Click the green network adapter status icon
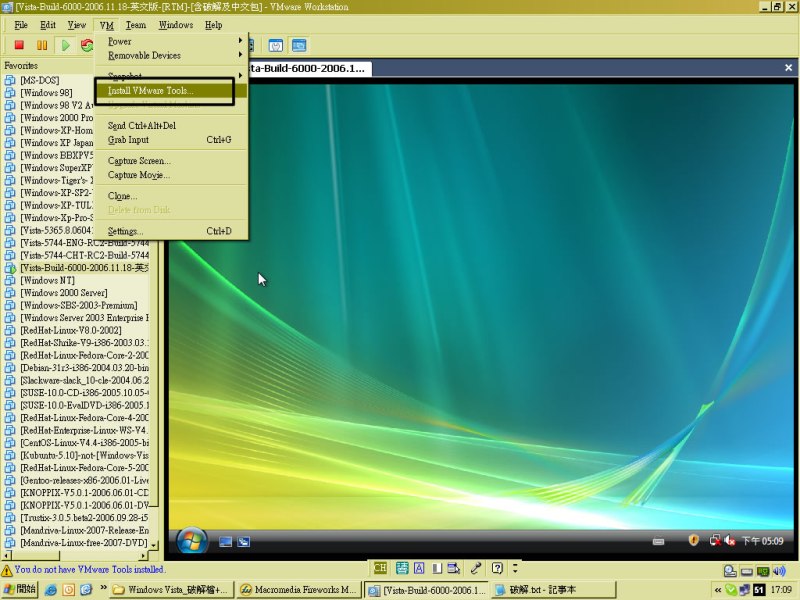 pos(763,571)
